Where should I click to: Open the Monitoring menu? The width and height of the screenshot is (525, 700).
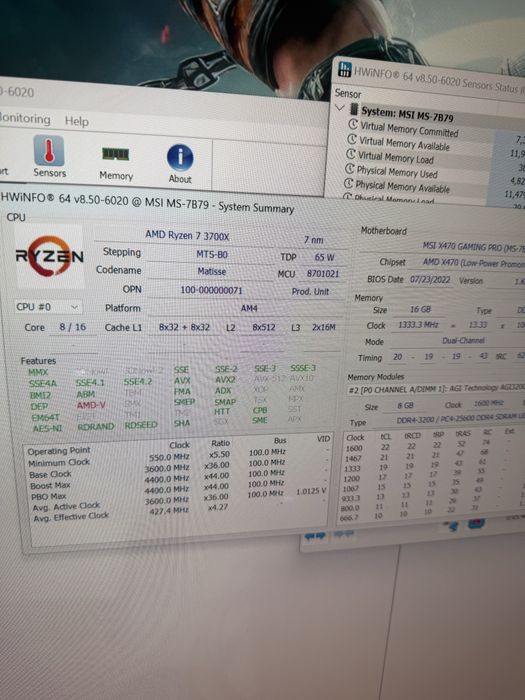(25, 119)
